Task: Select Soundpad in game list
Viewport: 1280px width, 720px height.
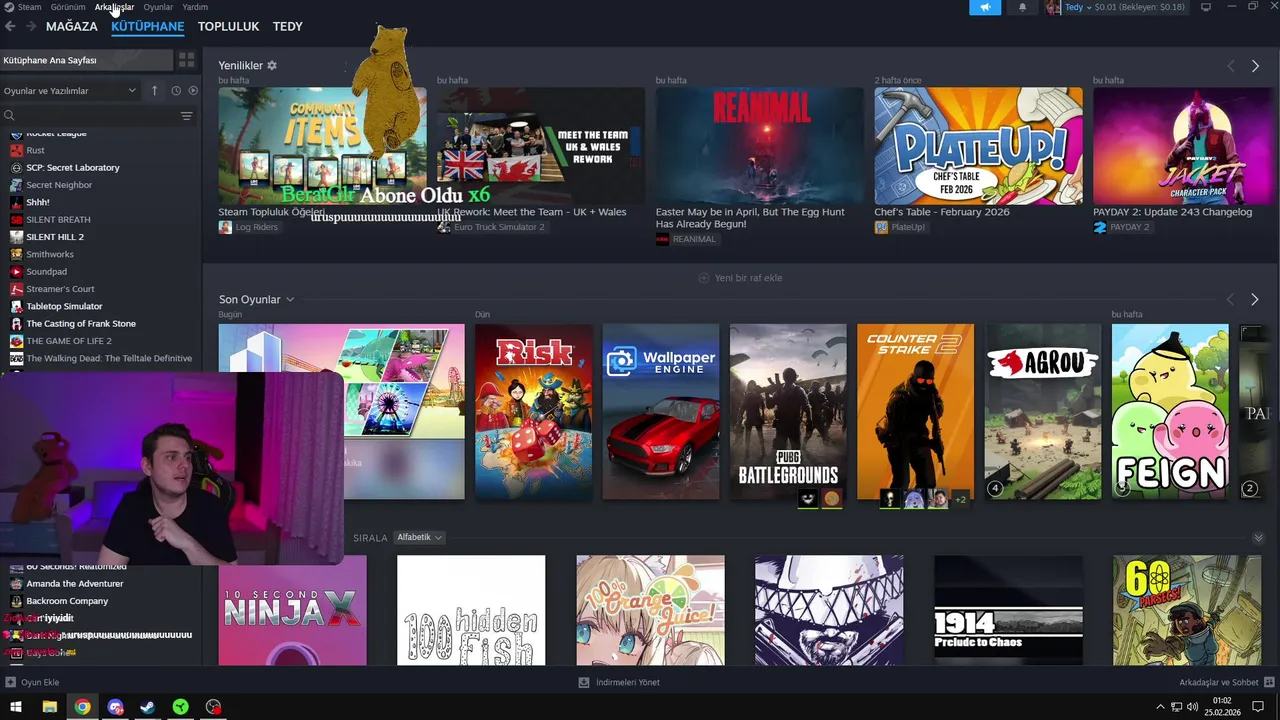Action: 46,272
